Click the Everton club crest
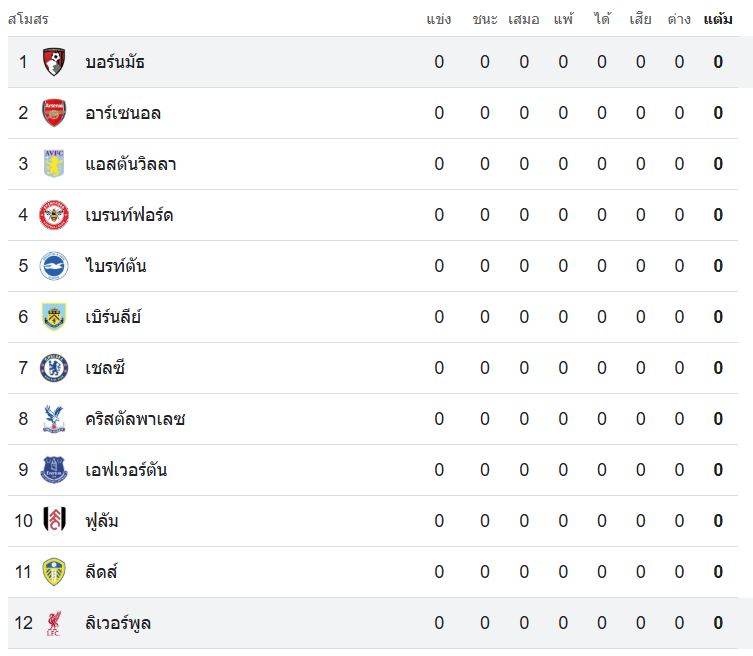 [54, 470]
